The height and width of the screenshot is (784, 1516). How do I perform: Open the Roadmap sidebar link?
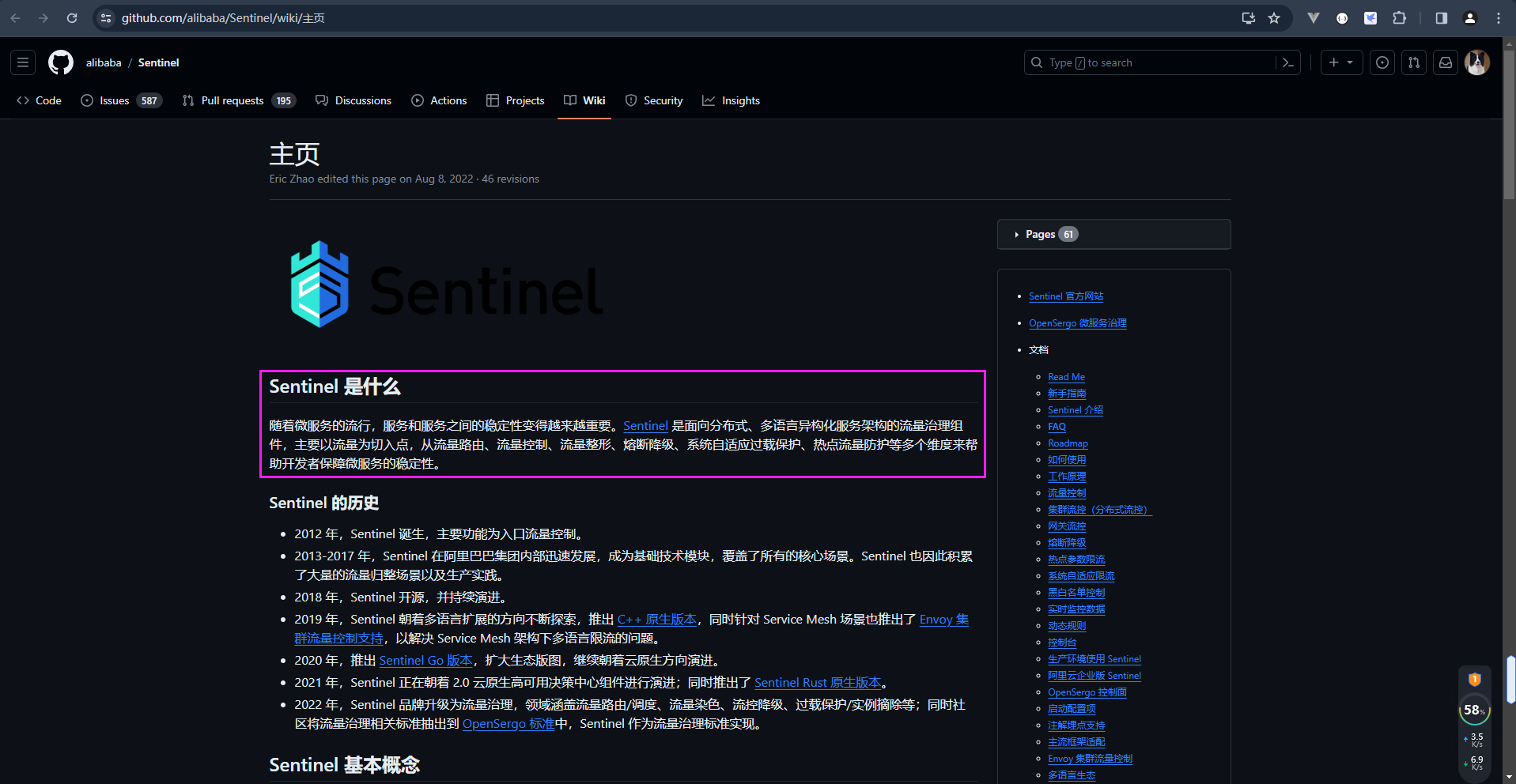[x=1068, y=443]
